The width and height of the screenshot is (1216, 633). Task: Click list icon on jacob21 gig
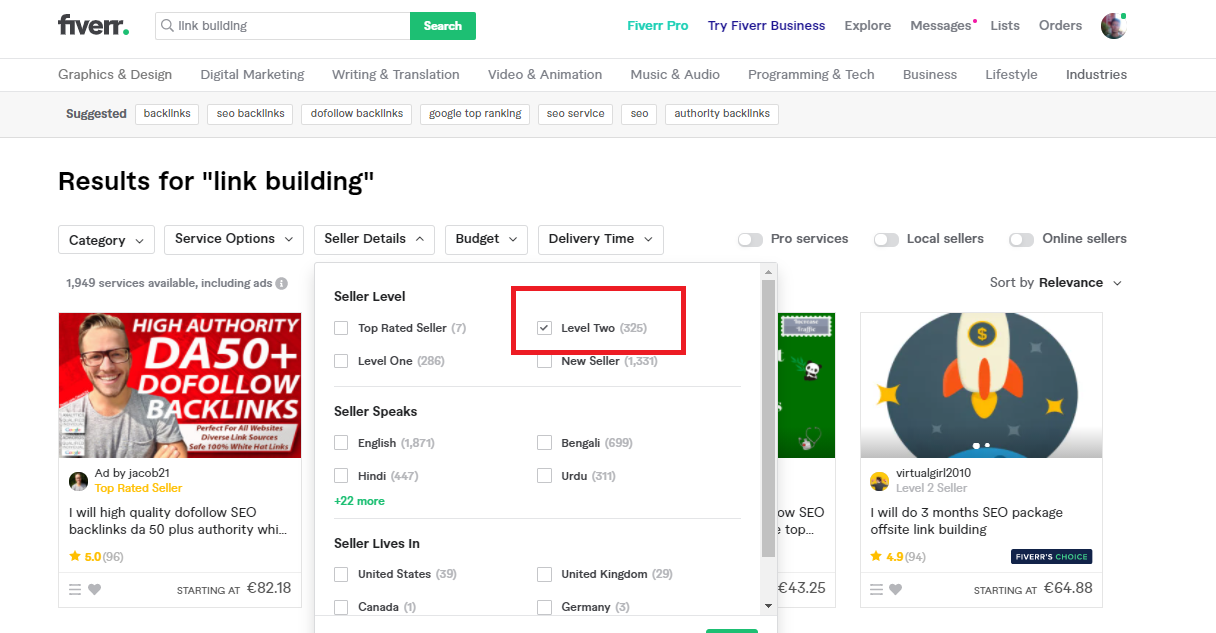coord(75,589)
